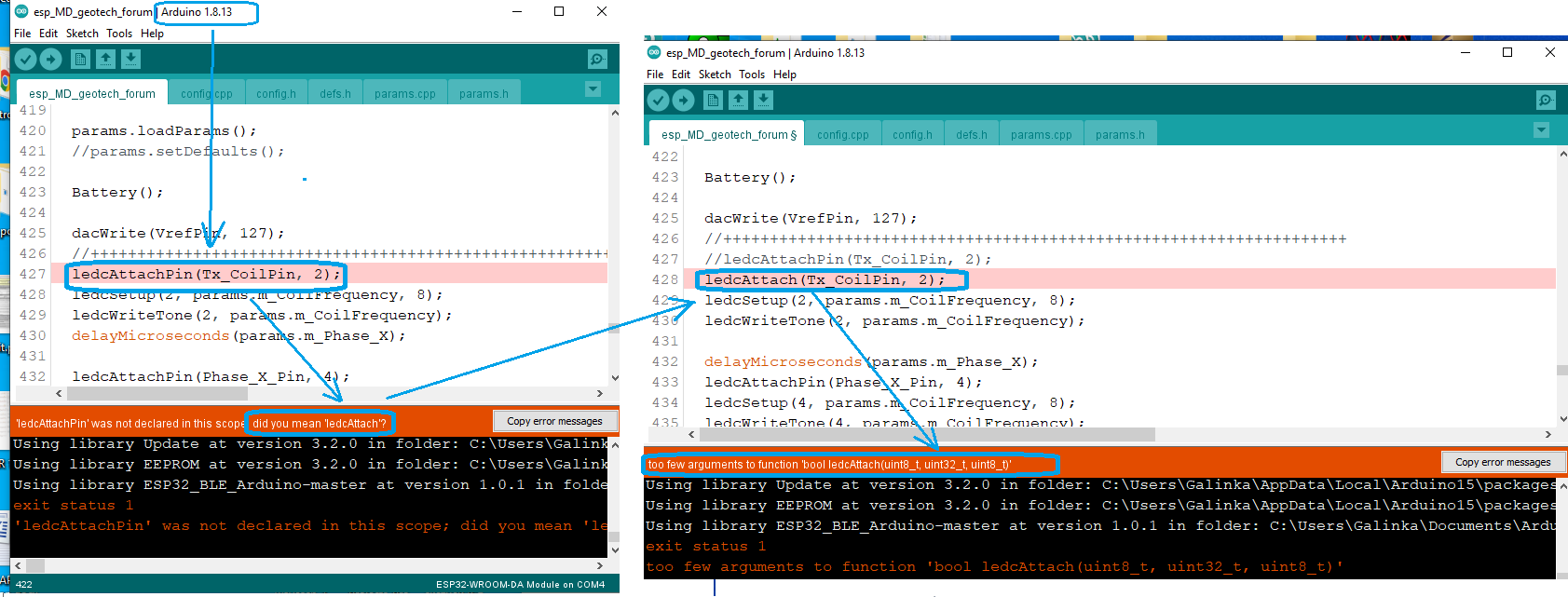Expand tab dropdown arrow in left window
This screenshot has width=1568, height=597.
(x=593, y=89)
